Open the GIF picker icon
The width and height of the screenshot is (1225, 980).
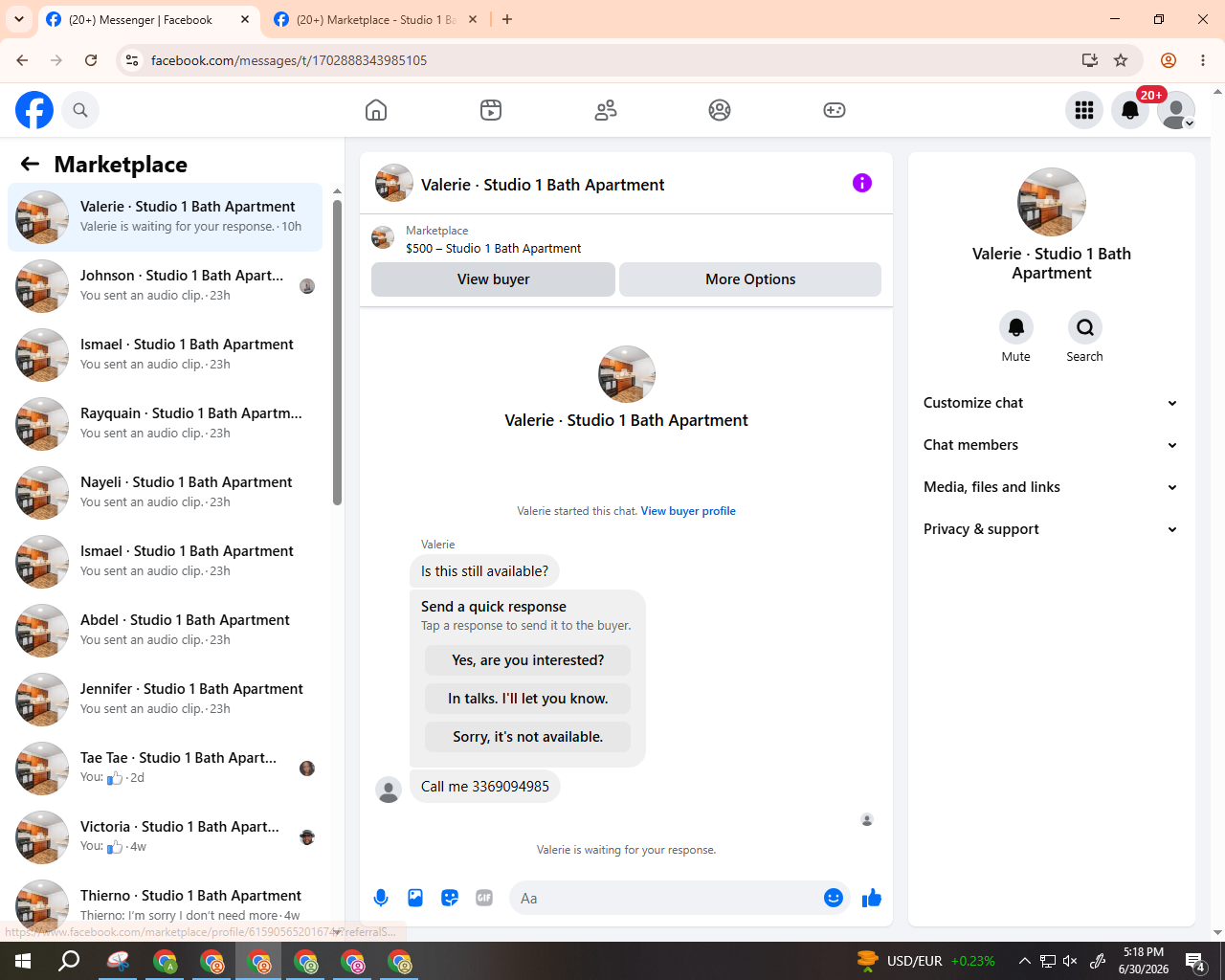tap(484, 898)
